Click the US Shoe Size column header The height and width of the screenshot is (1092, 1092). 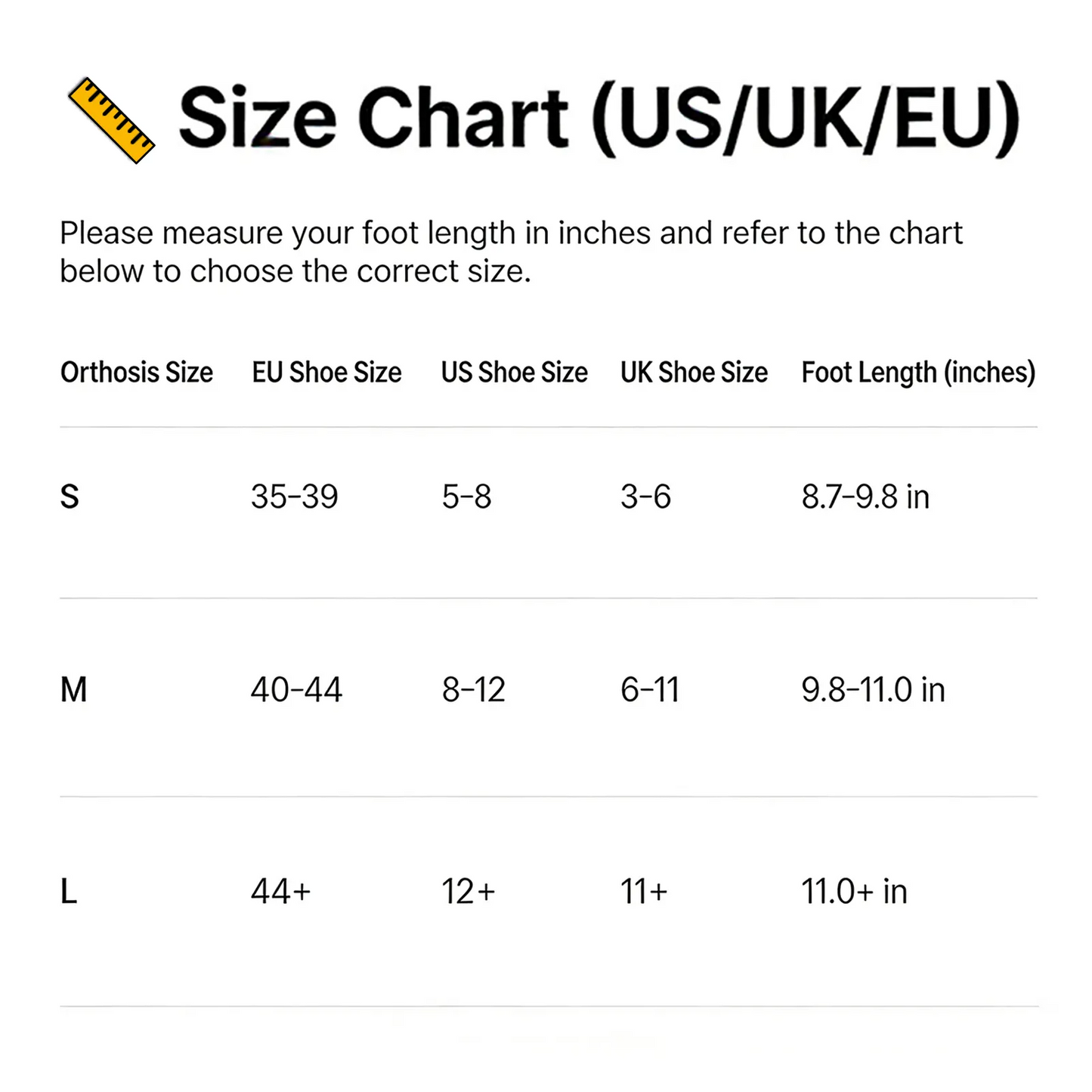point(514,373)
